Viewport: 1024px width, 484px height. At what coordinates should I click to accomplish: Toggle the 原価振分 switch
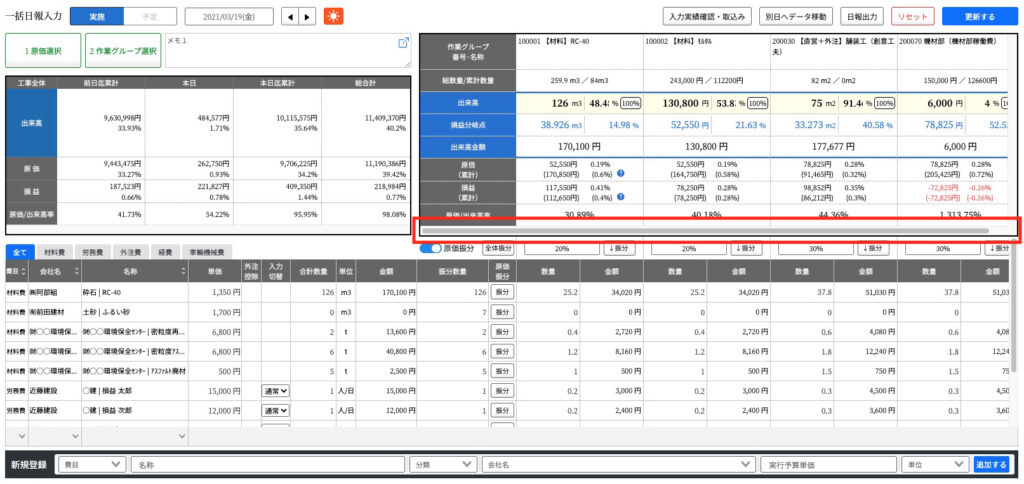point(430,248)
